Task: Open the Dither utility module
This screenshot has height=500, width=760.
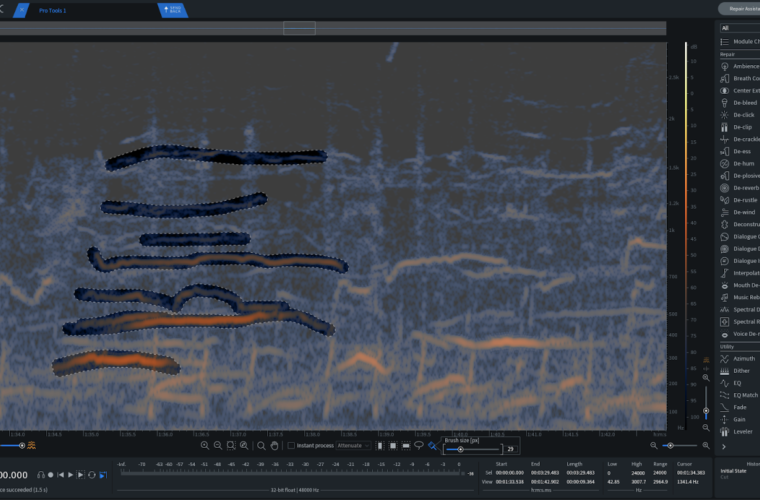Action: pyautogui.click(x=743, y=371)
